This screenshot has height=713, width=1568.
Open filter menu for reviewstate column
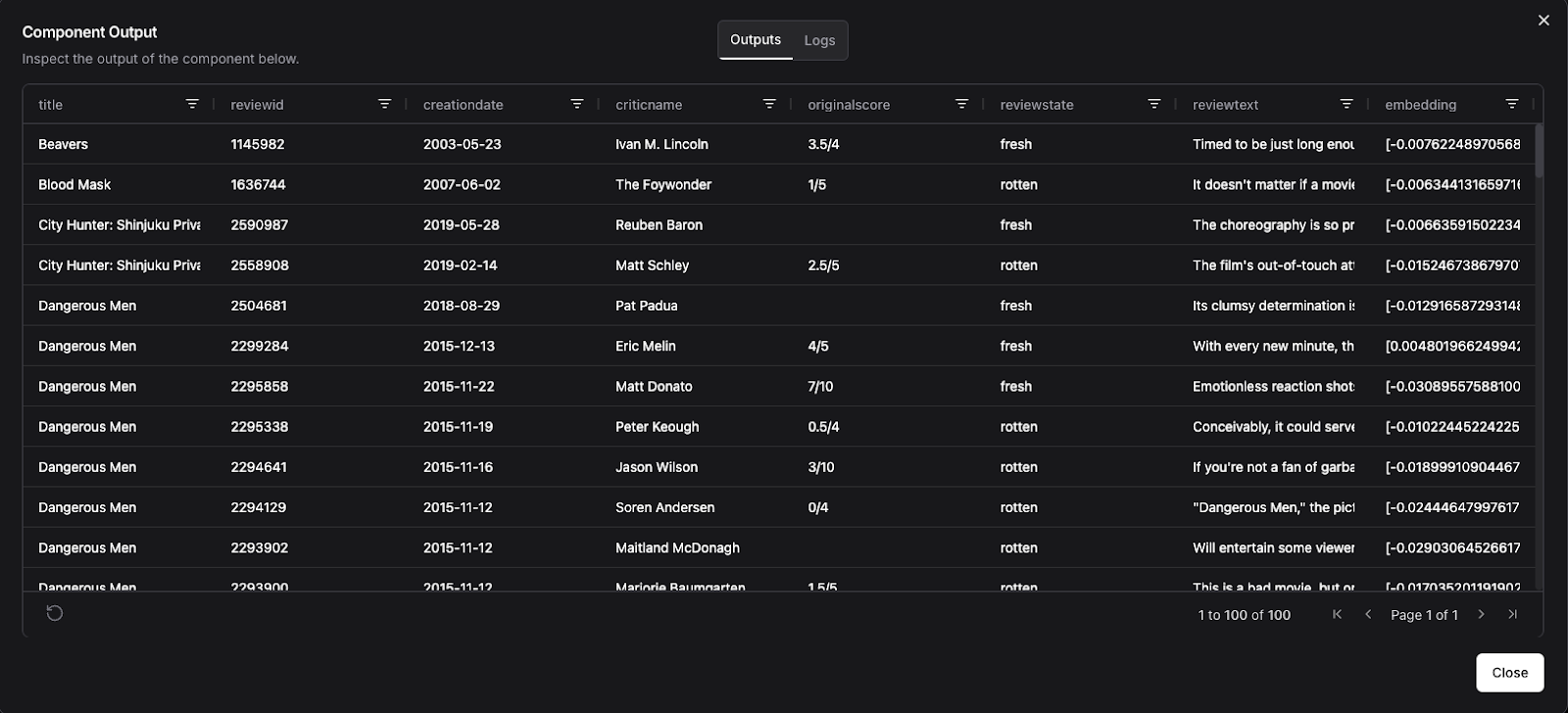pos(1153,104)
